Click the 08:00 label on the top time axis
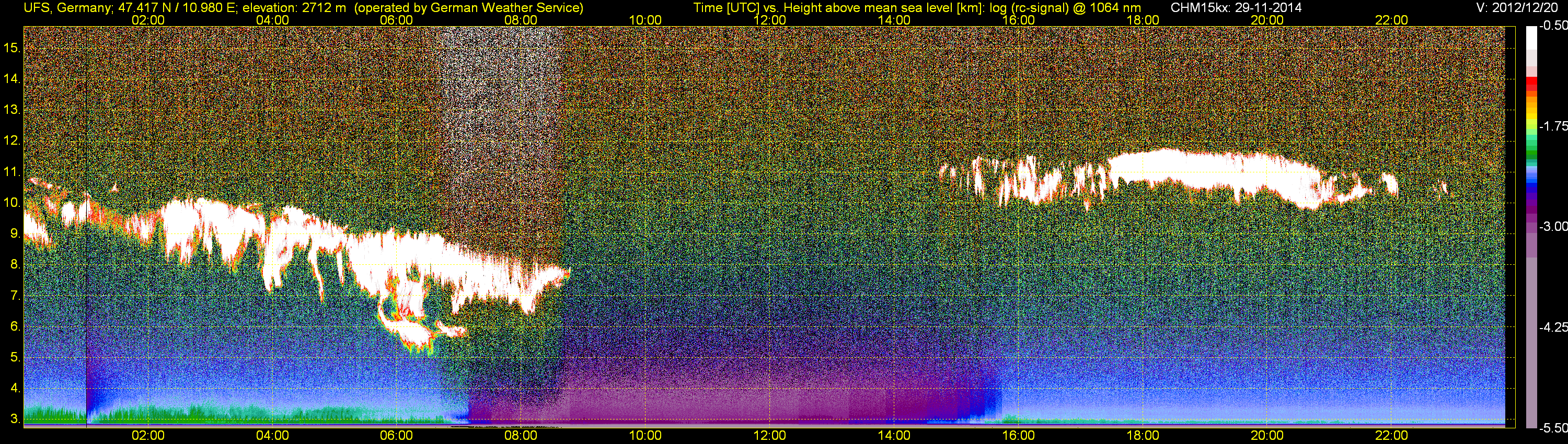Screen dimensions: 1568x444 pyautogui.click(x=521, y=20)
